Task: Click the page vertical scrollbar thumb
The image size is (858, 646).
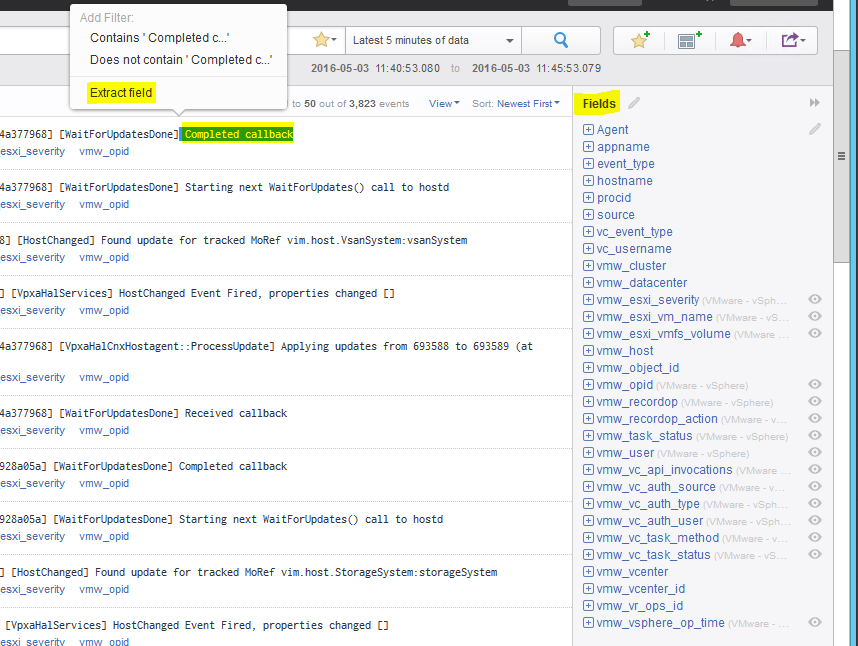Action: (x=842, y=156)
